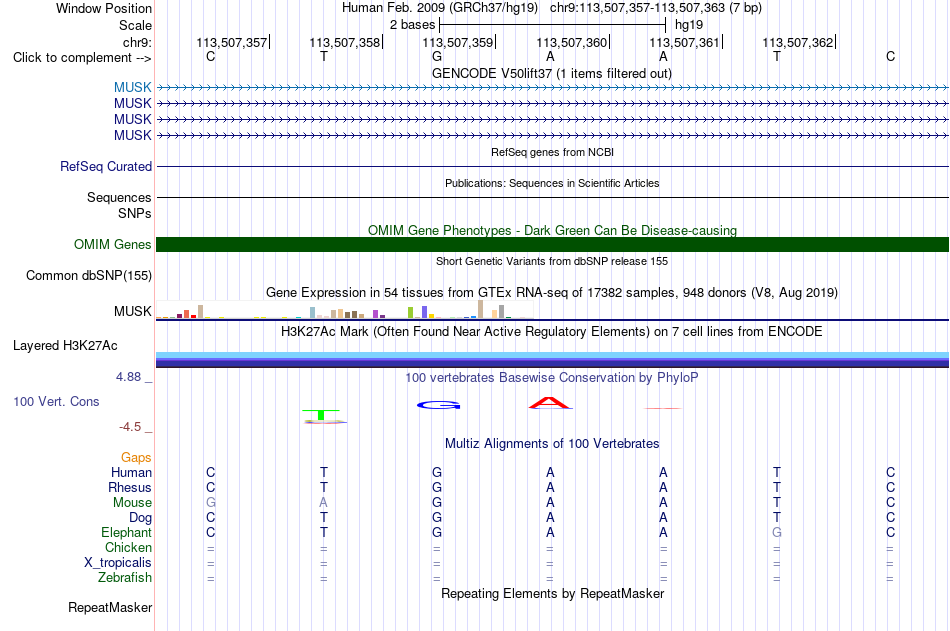950x631 pixels.
Task: Click 'Short Genetic Variants from dbSNP release 155'
Action: click(552, 261)
